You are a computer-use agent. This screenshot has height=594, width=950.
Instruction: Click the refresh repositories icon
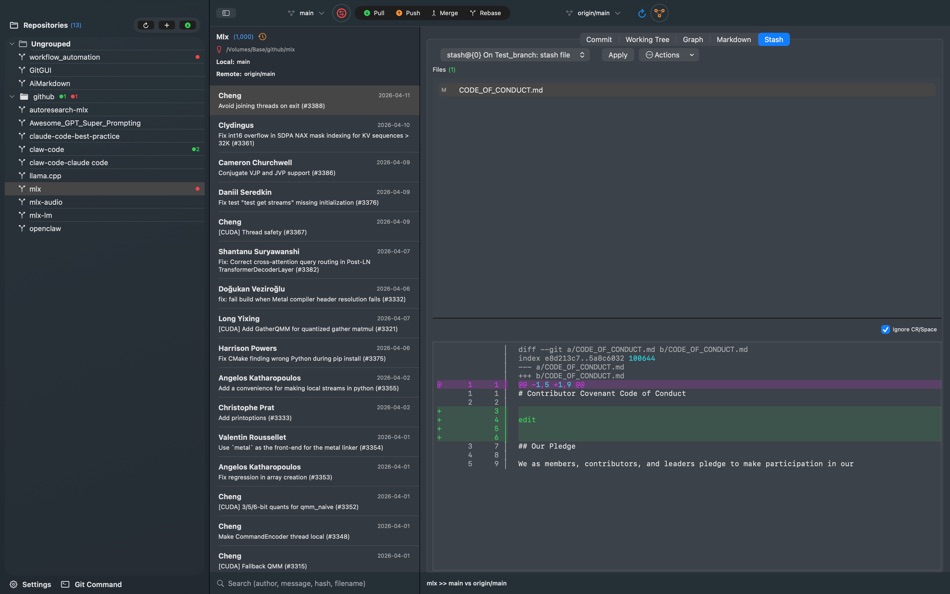pos(146,25)
